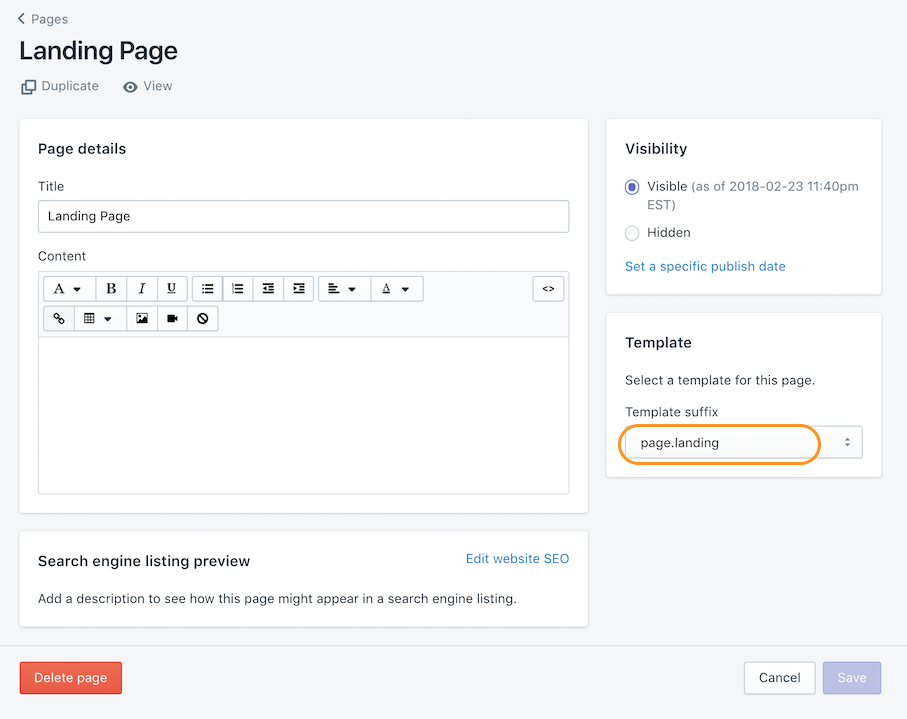Insert a link using the chain icon
Screen dimensions: 907x719
(x=59, y=319)
